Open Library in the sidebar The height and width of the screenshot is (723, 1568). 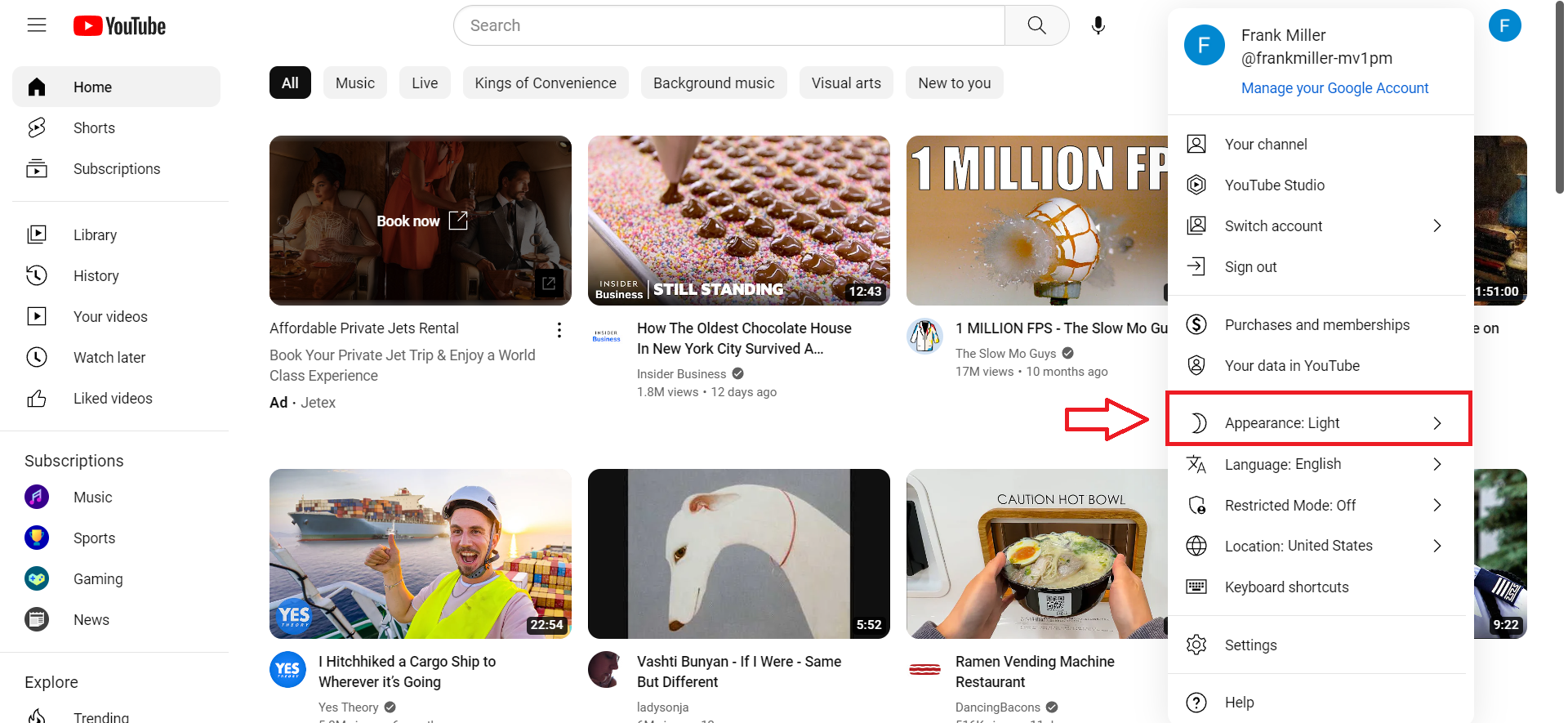116,234
